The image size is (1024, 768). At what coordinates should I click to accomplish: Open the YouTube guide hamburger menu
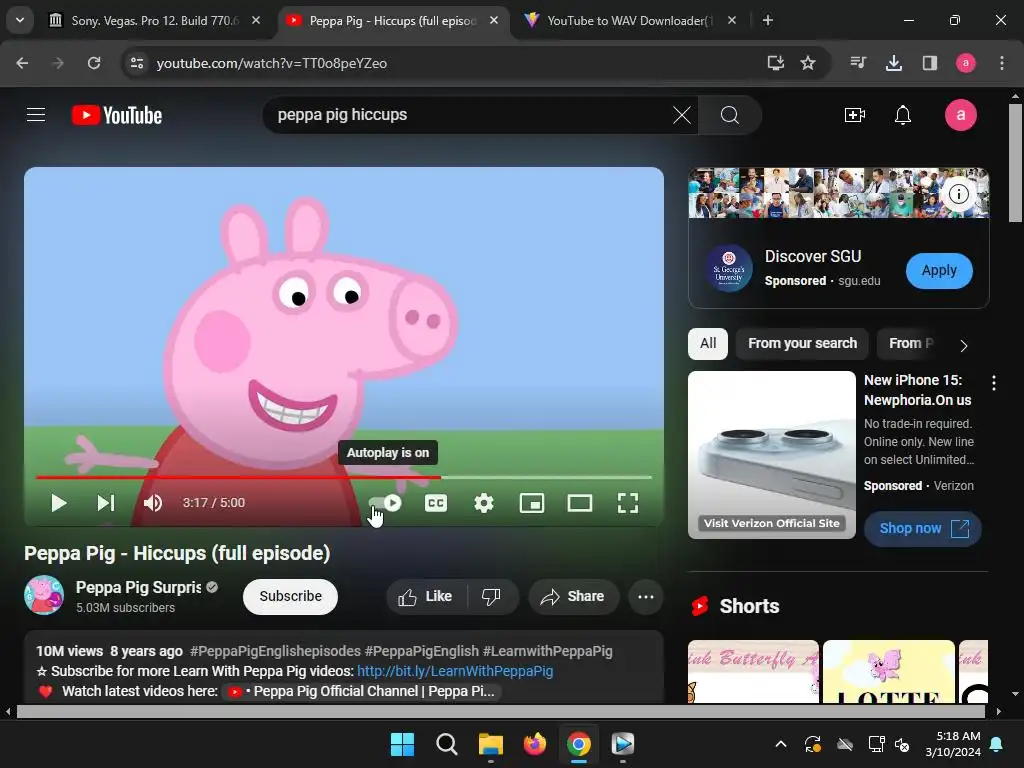(x=36, y=115)
